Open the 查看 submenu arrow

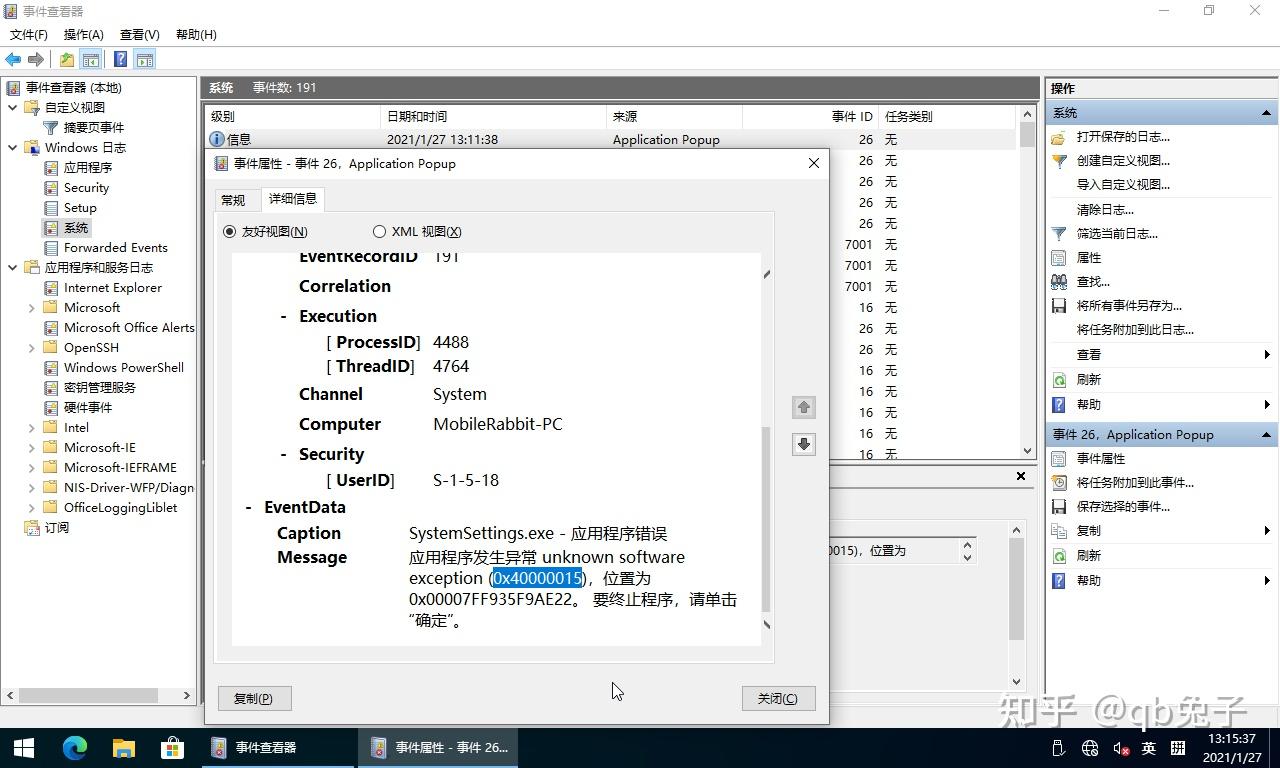tap(1268, 354)
